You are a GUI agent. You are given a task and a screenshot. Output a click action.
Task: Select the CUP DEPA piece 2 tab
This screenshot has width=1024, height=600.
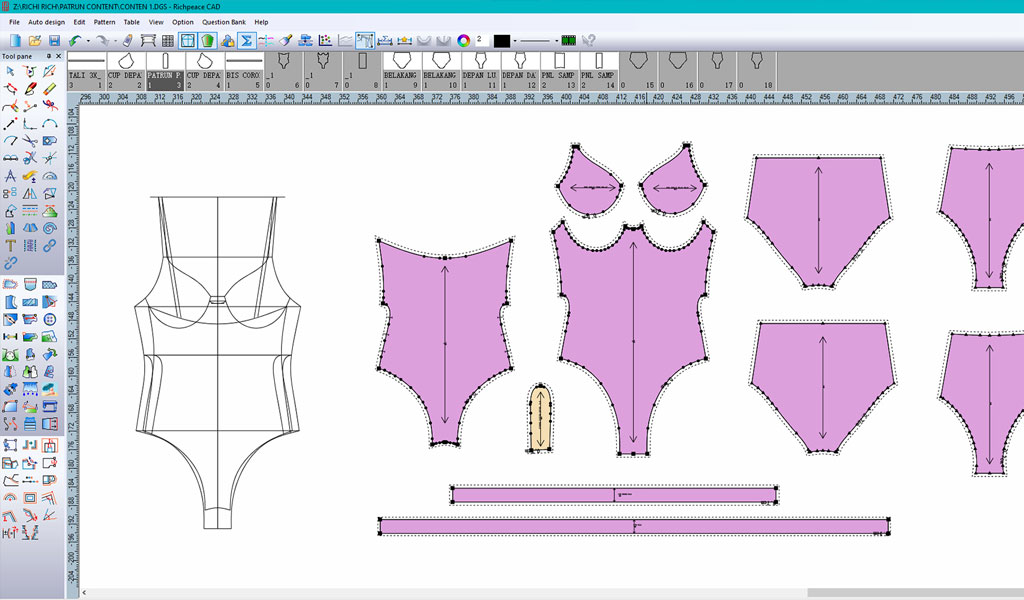[x=125, y=70]
